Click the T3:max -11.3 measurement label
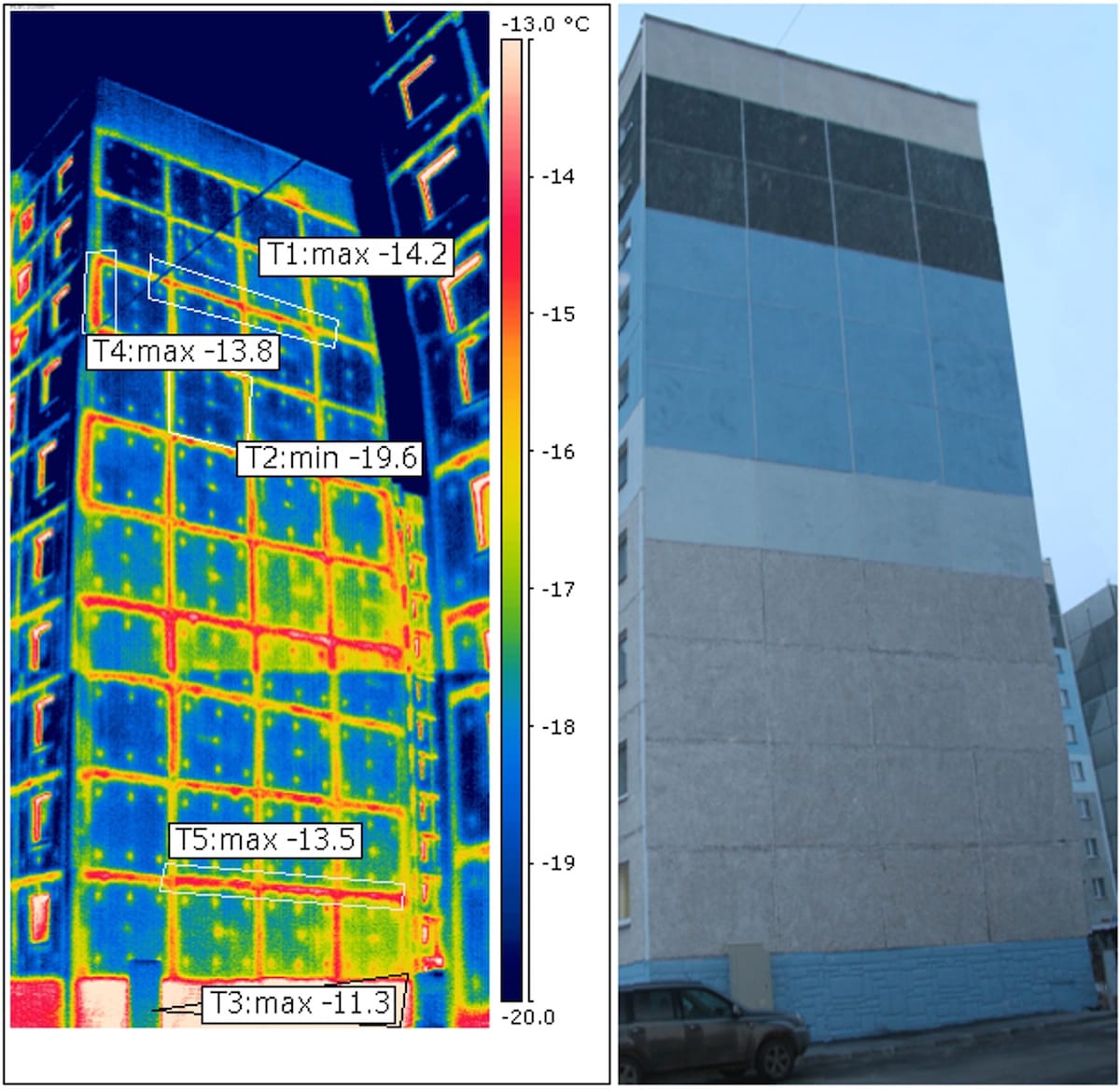The image size is (1120, 1090). tap(299, 1003)
